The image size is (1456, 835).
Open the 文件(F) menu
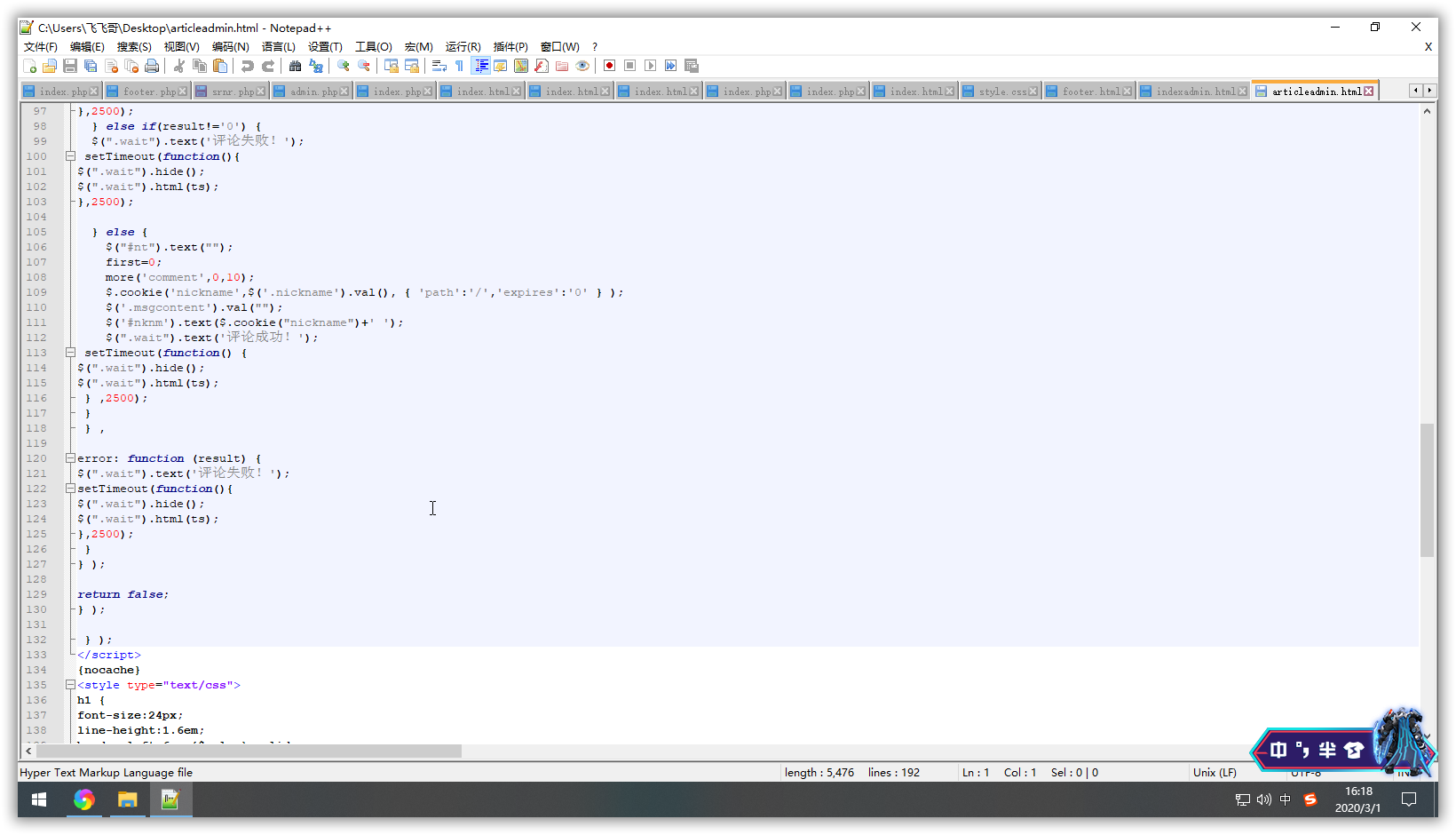pos(41,46)
